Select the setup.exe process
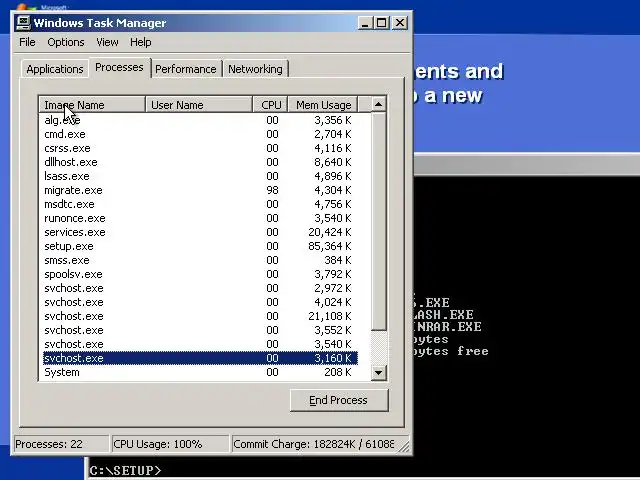Image resolution: width=640 pixels, height=480 pixels. (x=200, y=246)
